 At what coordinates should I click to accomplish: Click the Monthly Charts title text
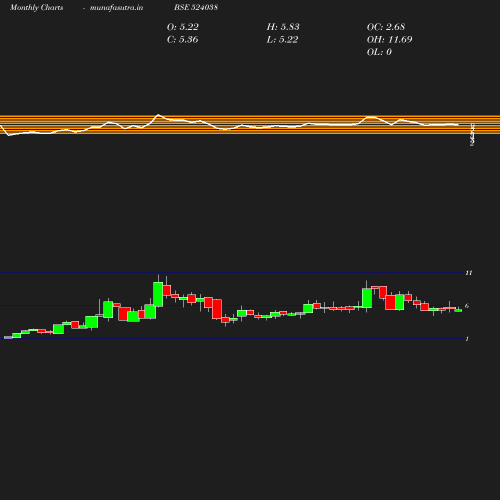point(36,8)
